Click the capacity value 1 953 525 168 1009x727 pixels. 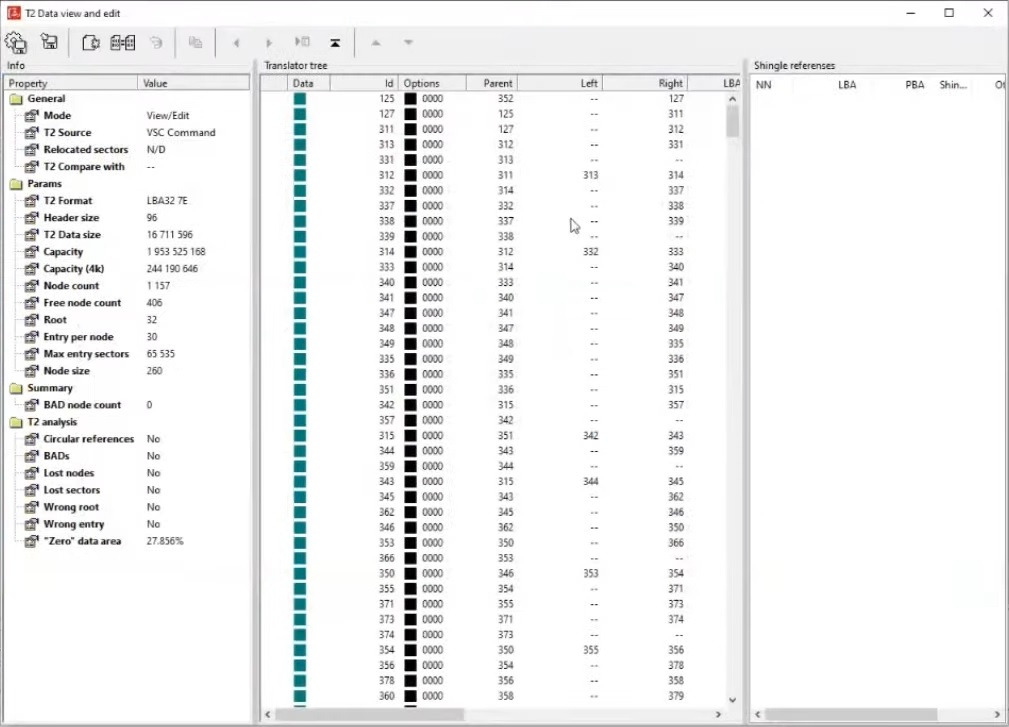coord(176,252)
